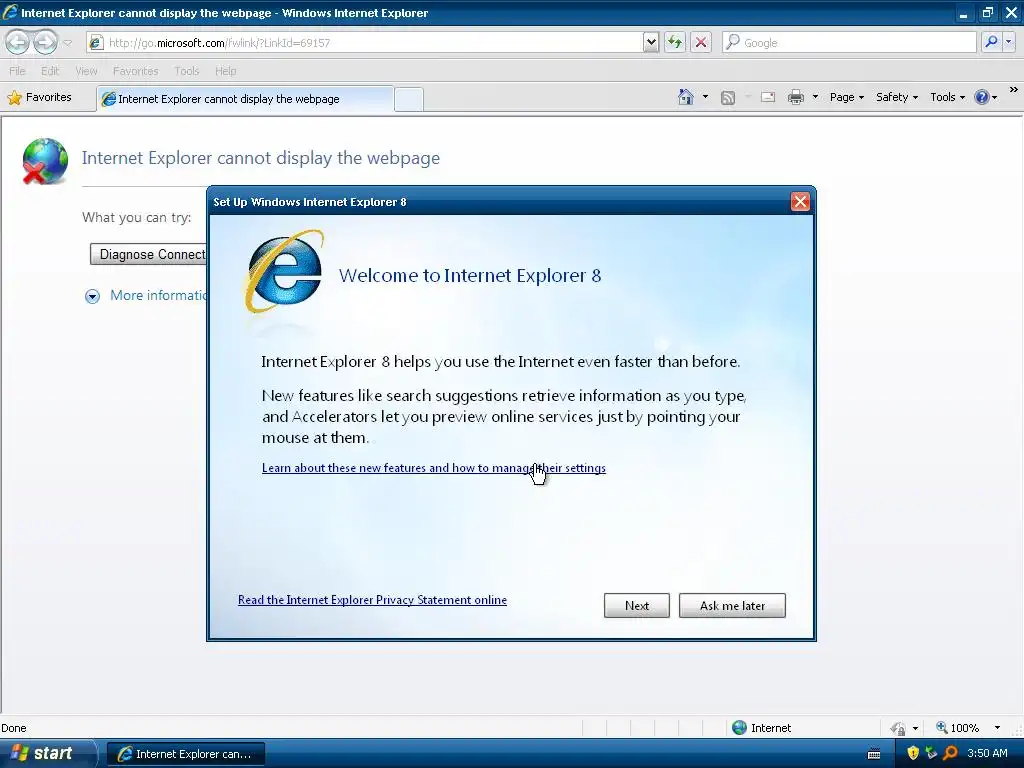Click the on-screen keyboard tray icon
Screen dimensions: 1024x768
[874, 754]
